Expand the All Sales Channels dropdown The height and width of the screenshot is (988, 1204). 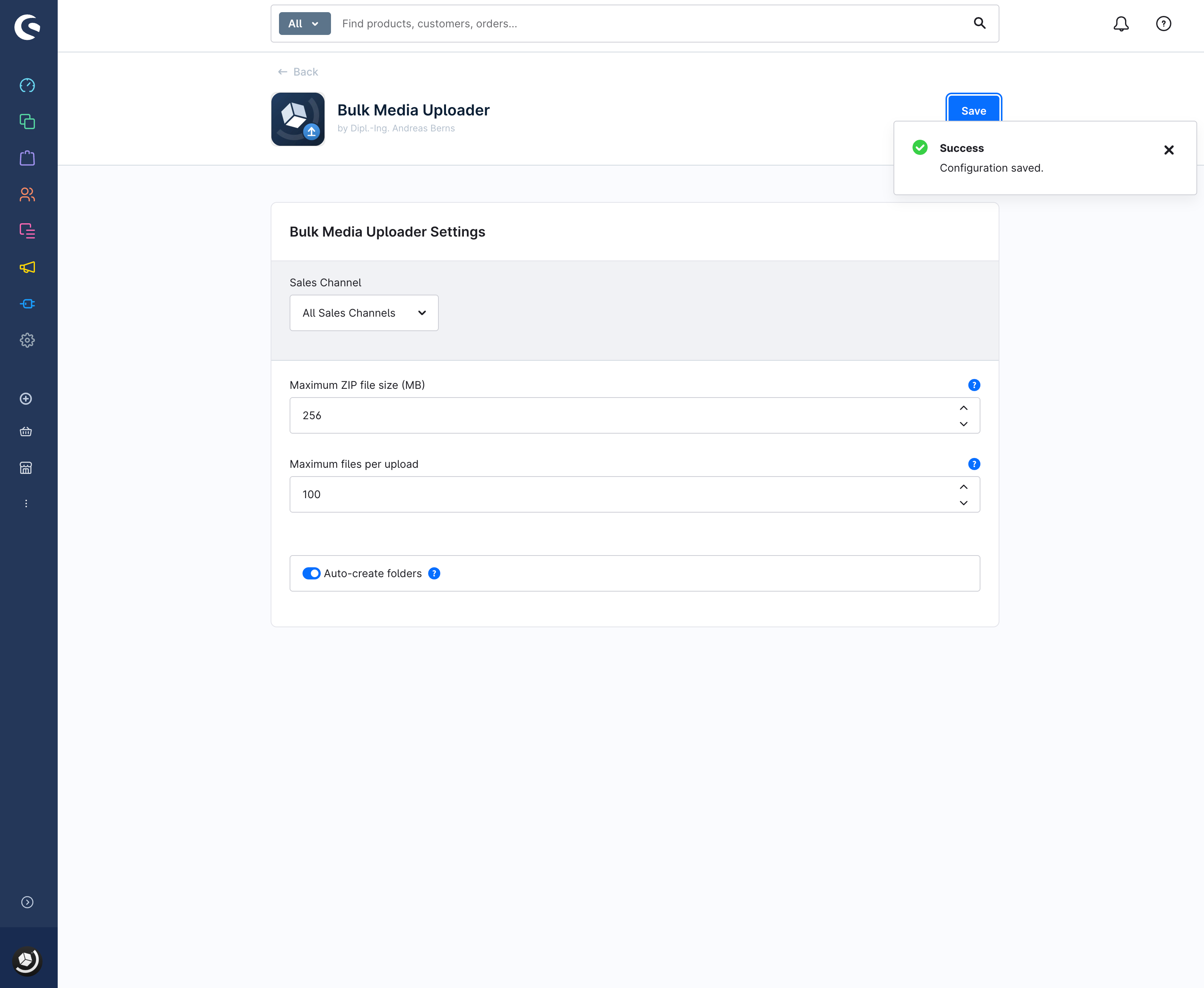[x=364, y=313]
